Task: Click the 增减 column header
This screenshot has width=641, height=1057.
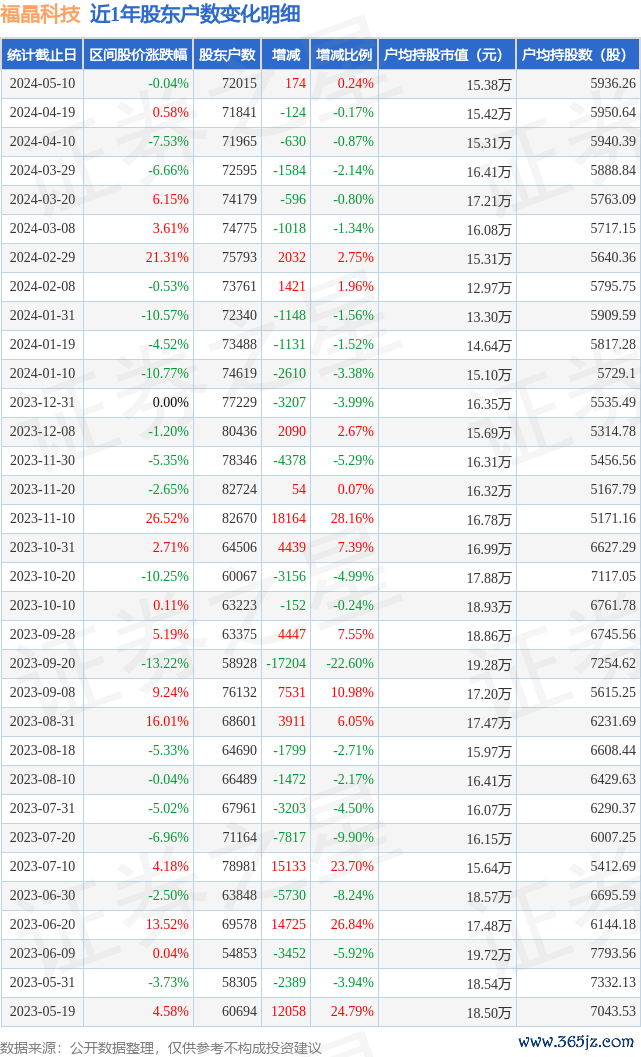Action: pyautogui.click(x=286, y=55)
